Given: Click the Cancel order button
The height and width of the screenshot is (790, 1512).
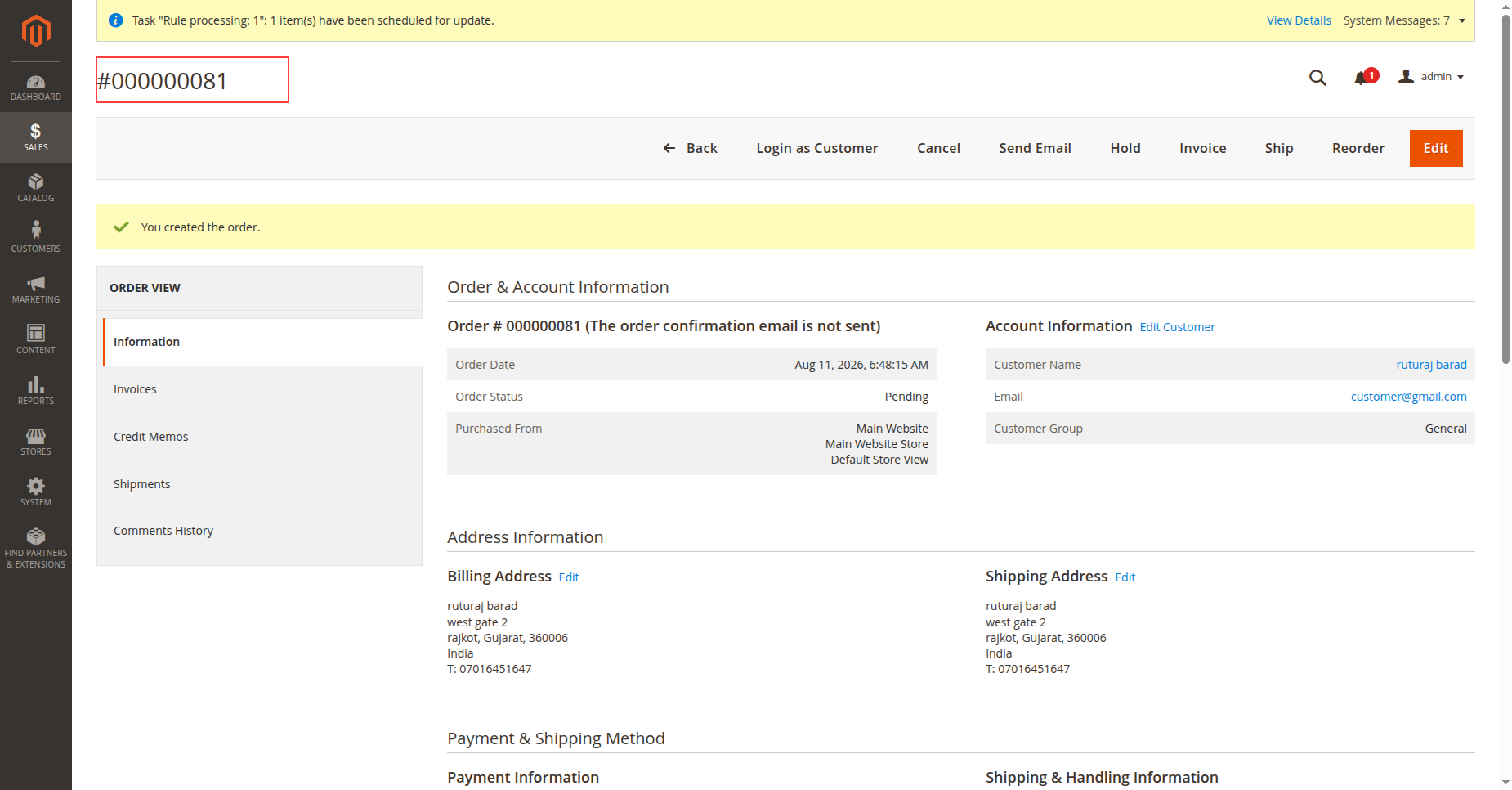Looking at the screenshot, I should tap(938, 148).
